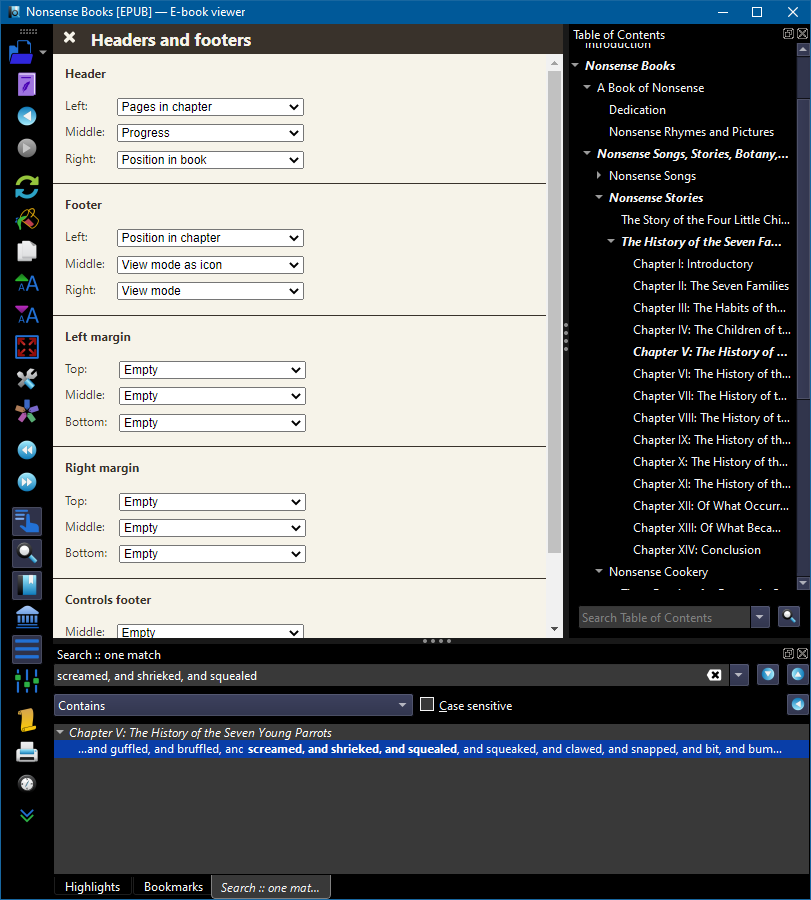Open search history dropdown arrow
The width and height of the screenshot is (811, 900).
(x=739, y=675)
